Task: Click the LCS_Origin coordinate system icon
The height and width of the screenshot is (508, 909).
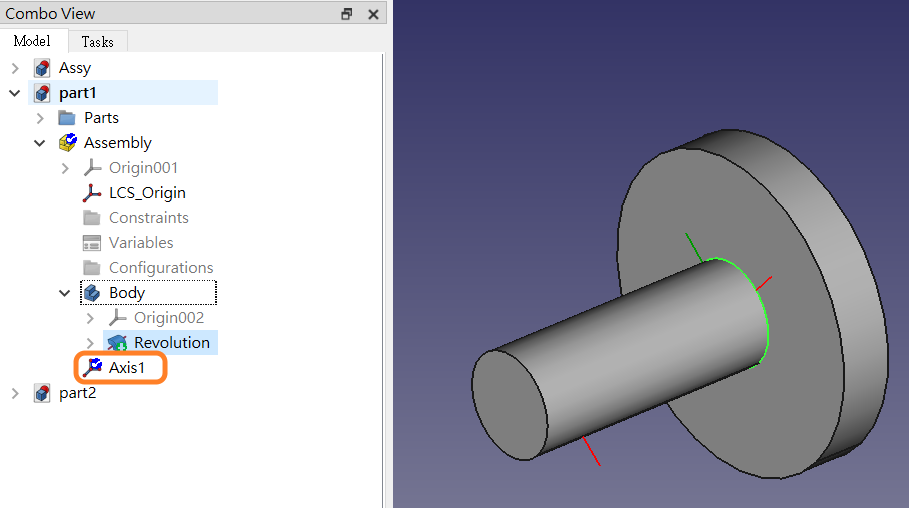Action: 92,193
